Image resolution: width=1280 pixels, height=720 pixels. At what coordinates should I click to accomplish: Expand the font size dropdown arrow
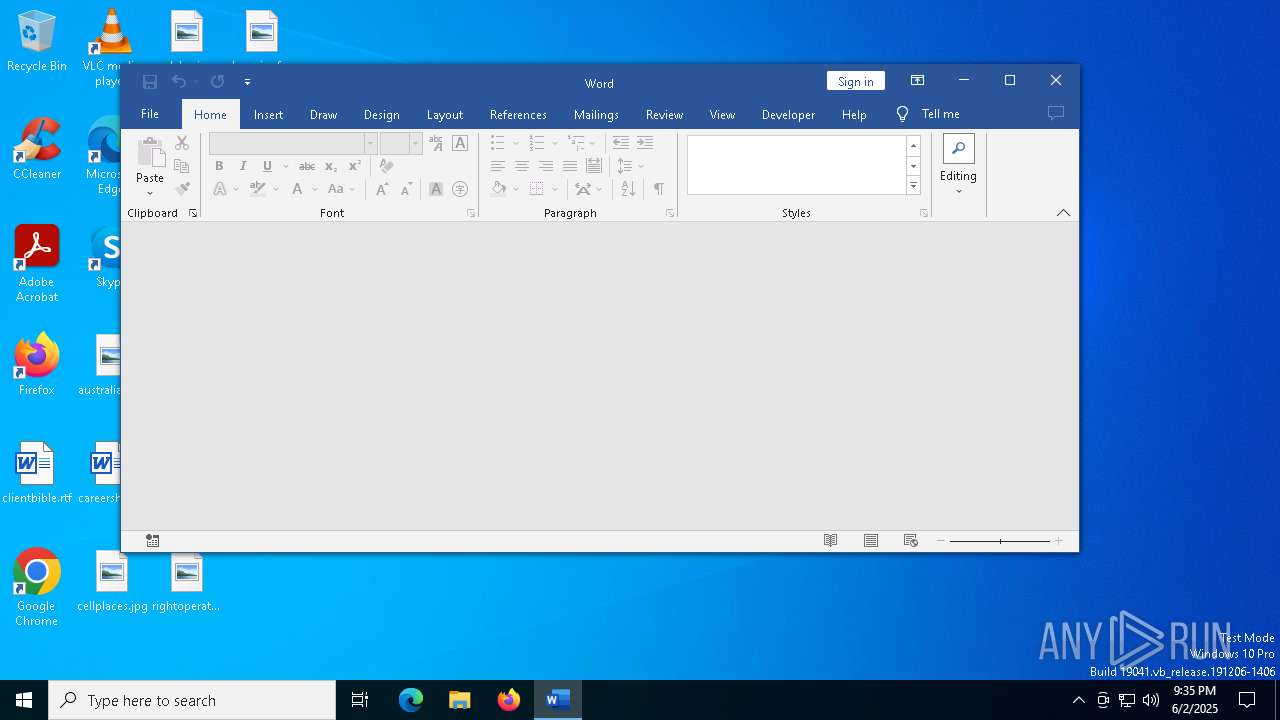click(x=415, y=143)
